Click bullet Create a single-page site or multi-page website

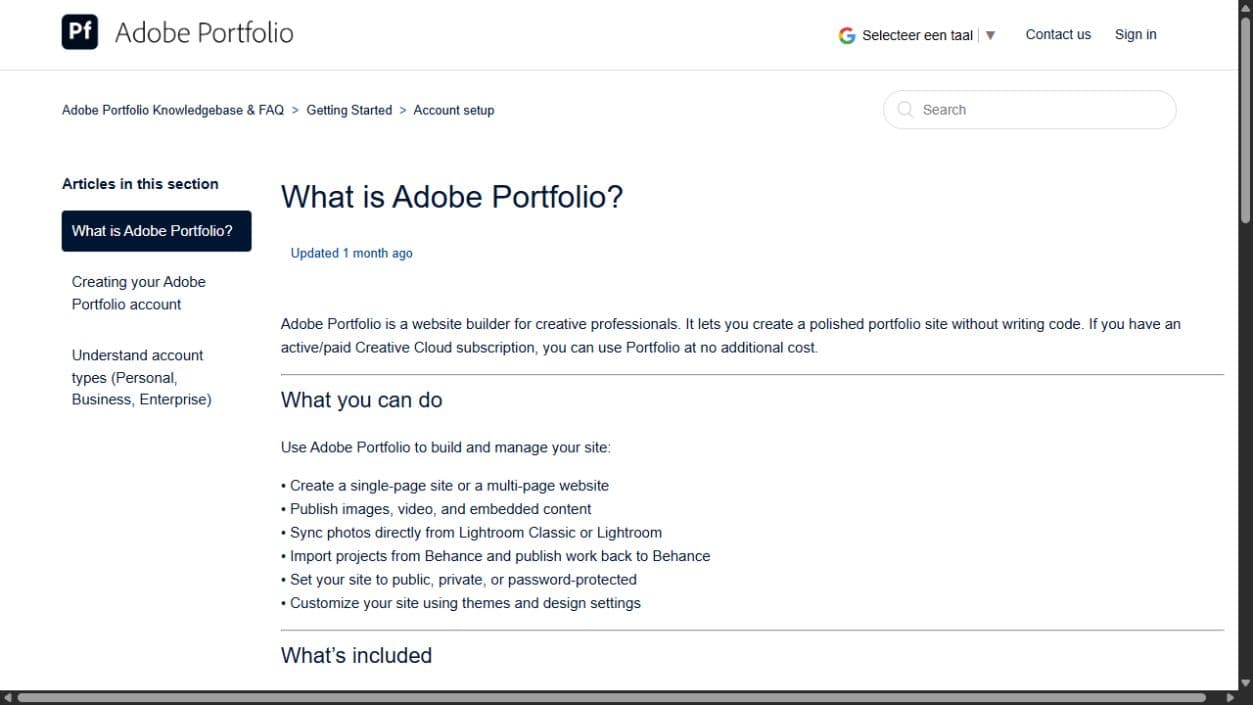click(445, 486)
